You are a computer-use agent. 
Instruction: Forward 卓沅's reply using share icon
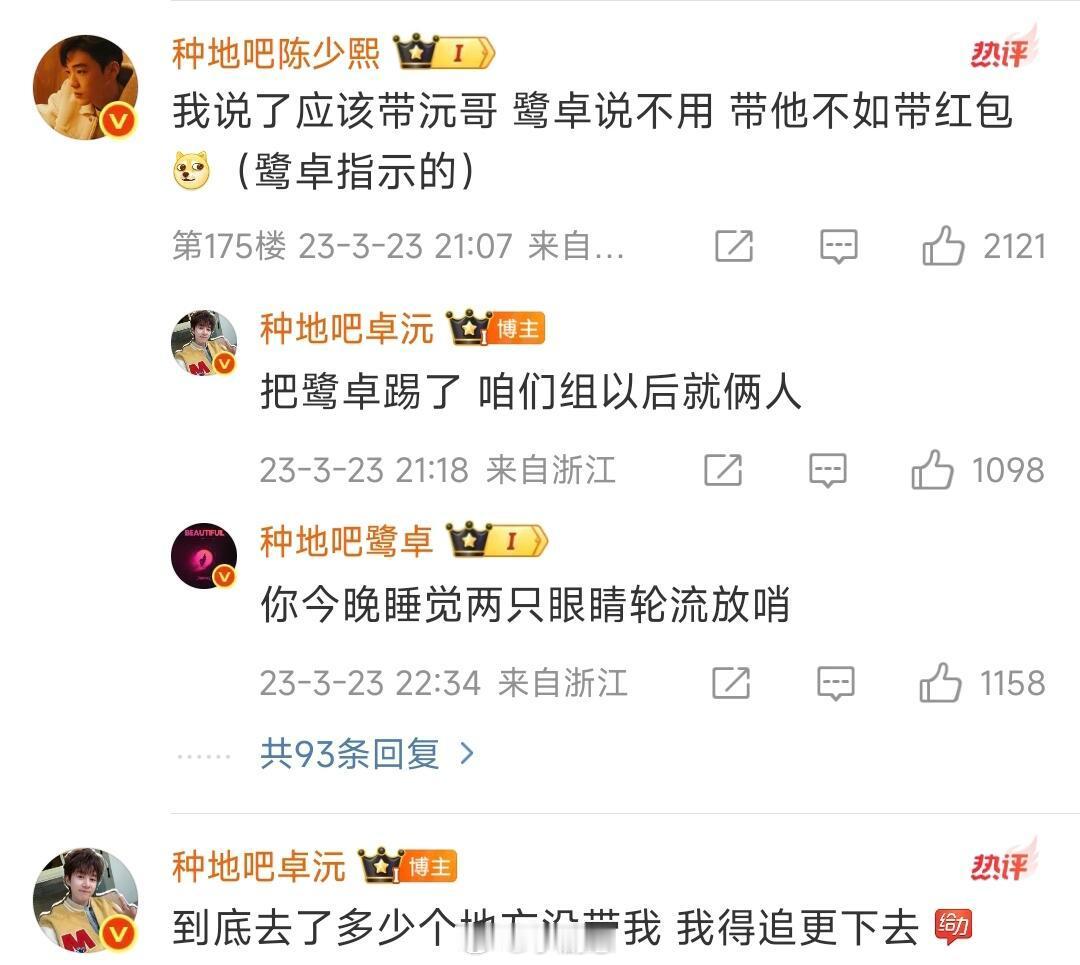723,470
